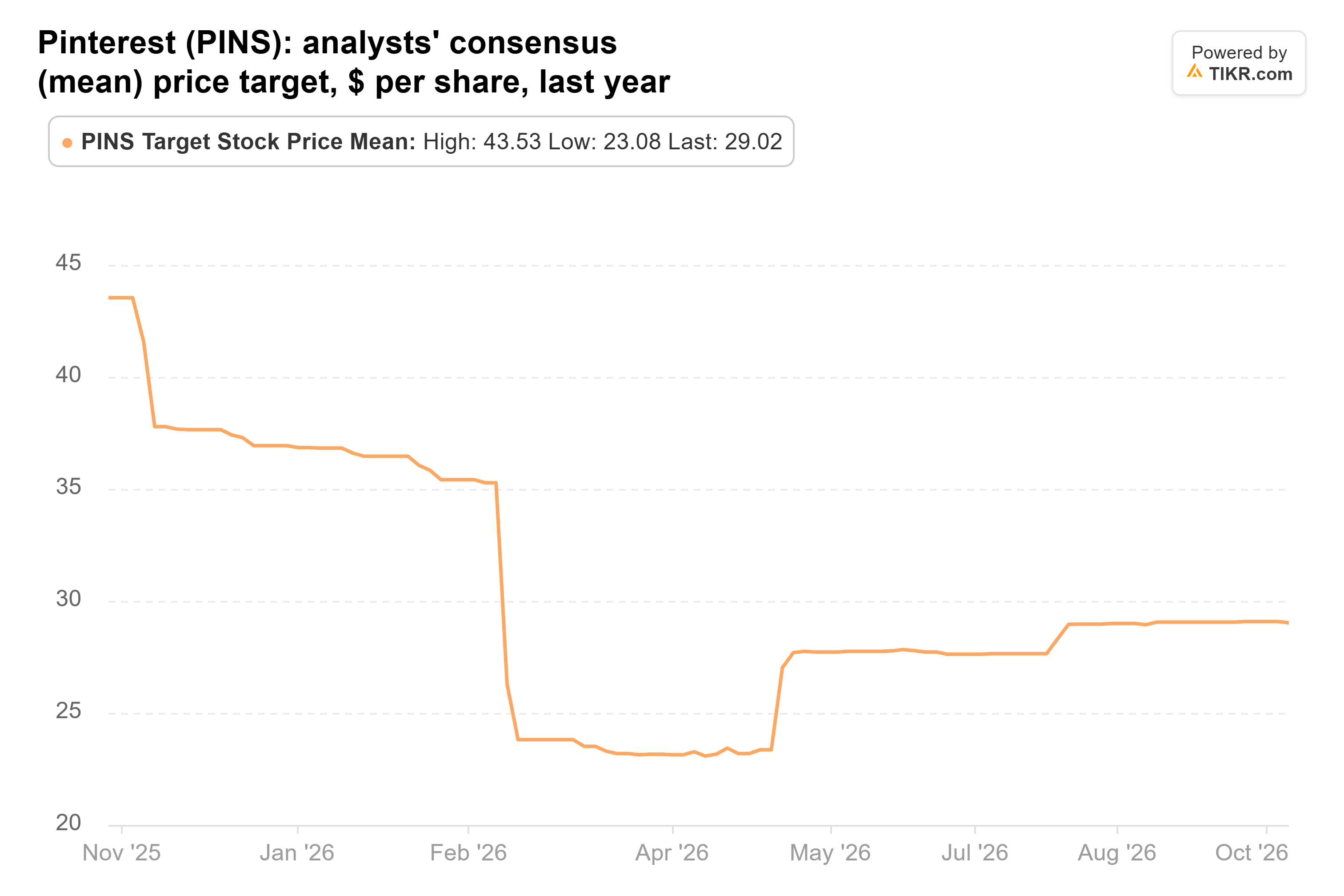Click the chart title about Pinterest consensus
1344x896 pixels.
coord(354,62)
